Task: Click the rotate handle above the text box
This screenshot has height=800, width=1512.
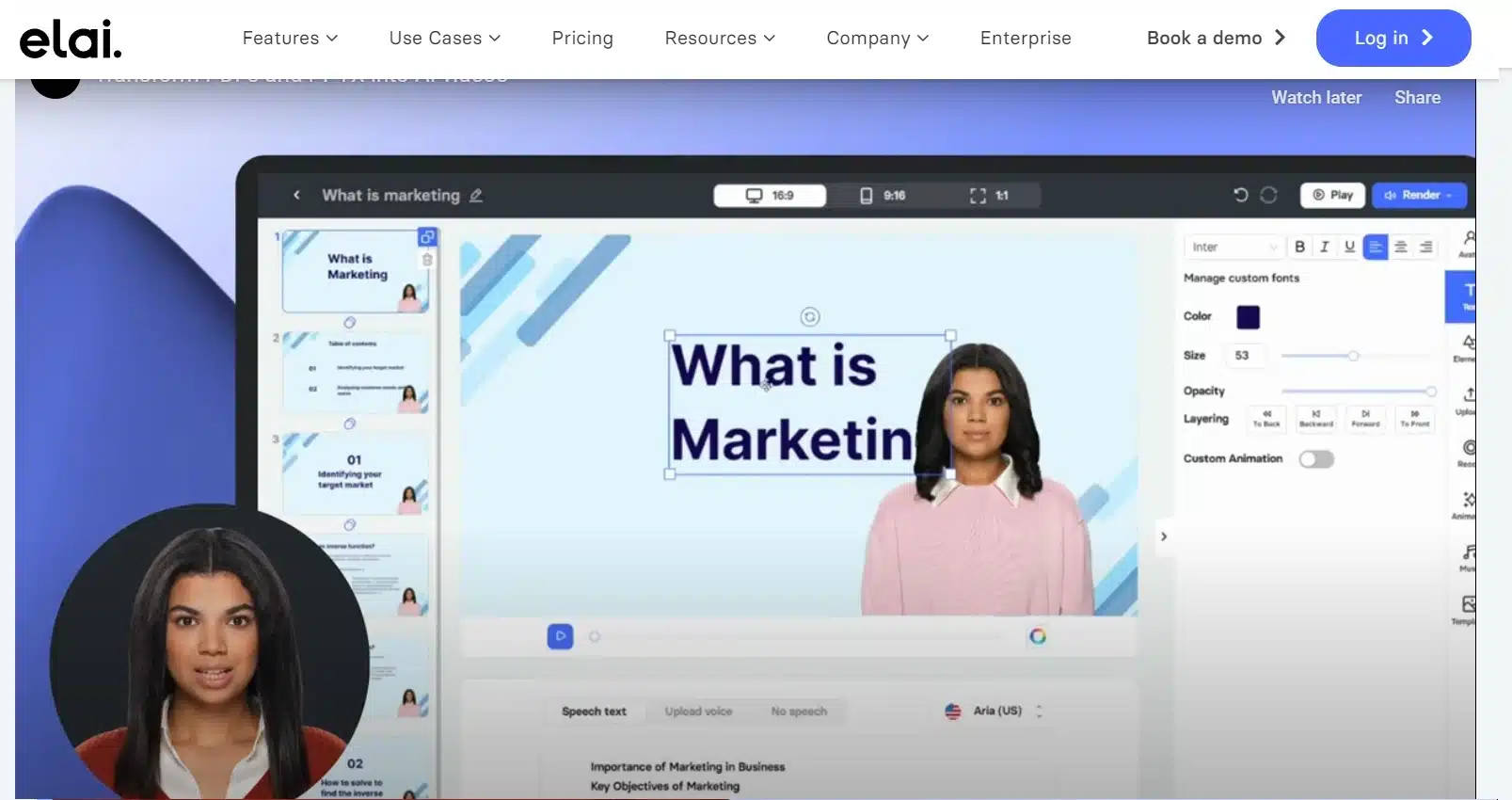Action: 810,317
